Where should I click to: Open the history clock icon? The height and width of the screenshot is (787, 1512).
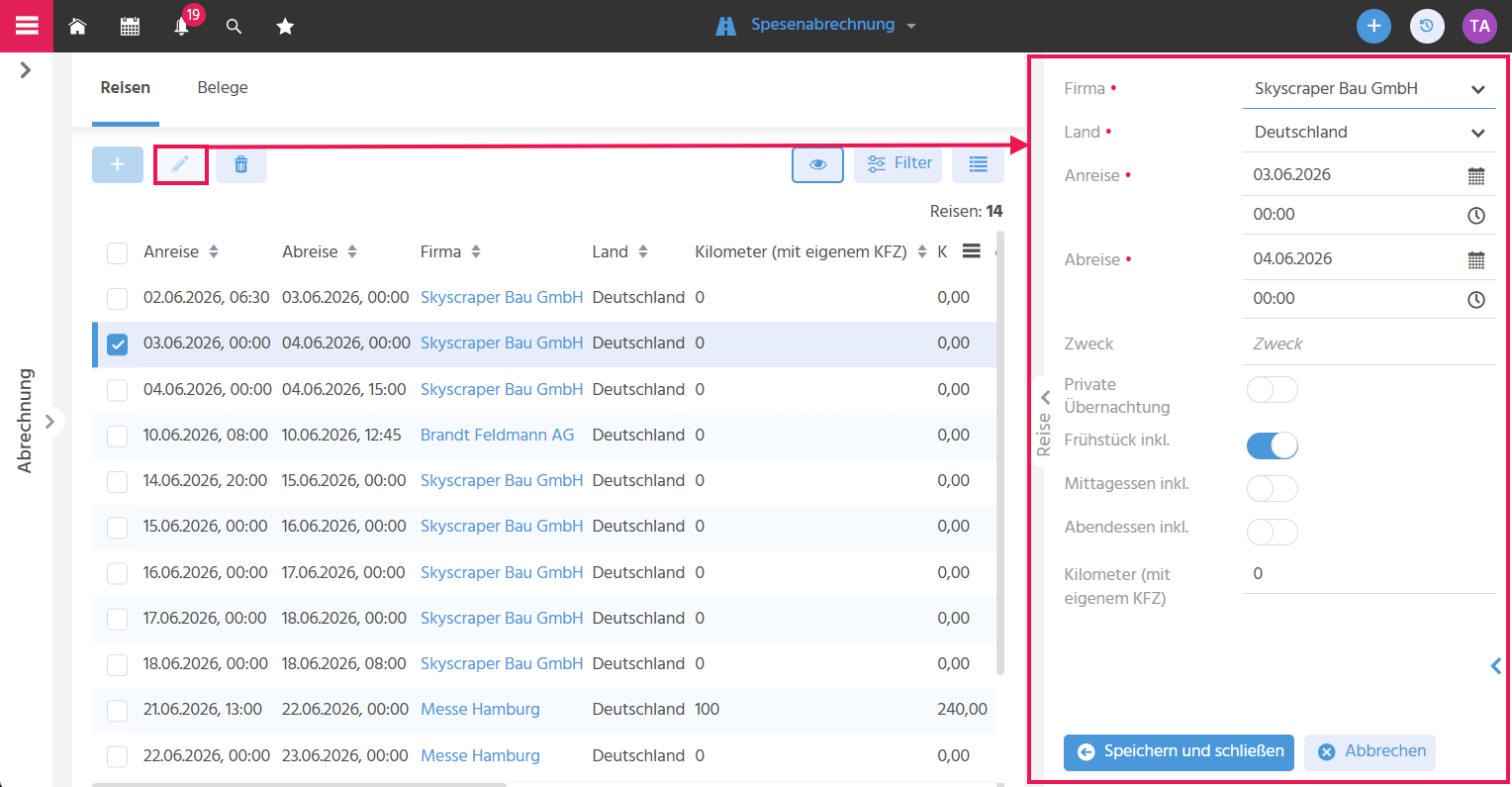pos(1427,26)
